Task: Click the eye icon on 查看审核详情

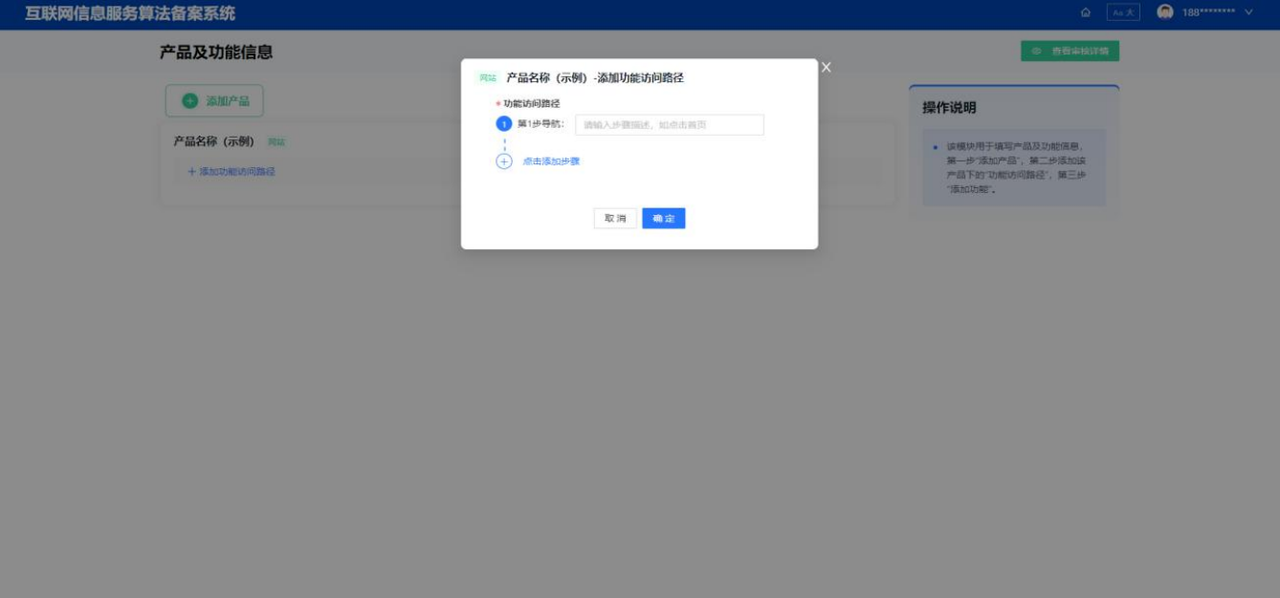Action: click(x=1037, y=51)
